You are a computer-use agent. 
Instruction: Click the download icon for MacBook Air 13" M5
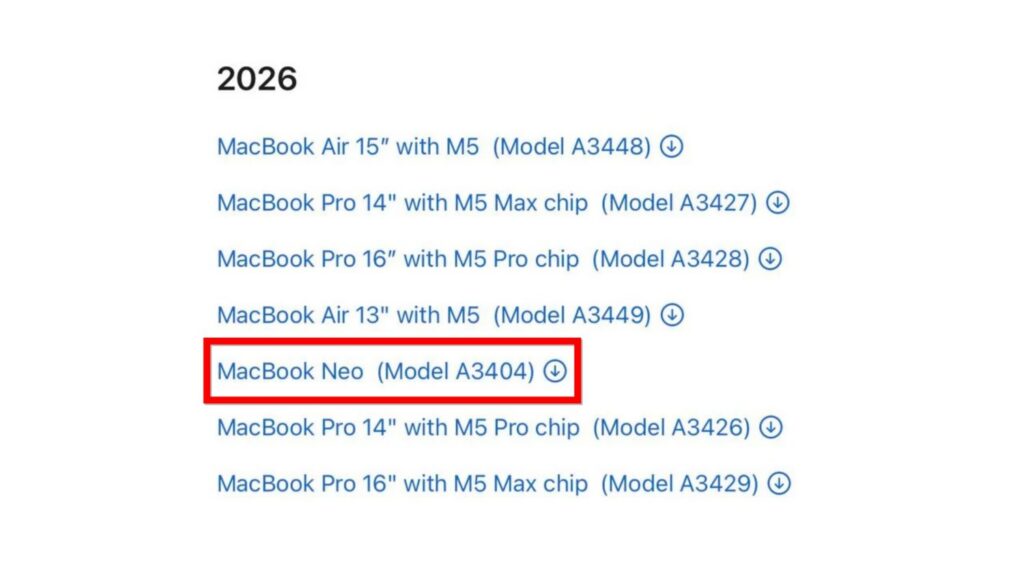point(671,315)
